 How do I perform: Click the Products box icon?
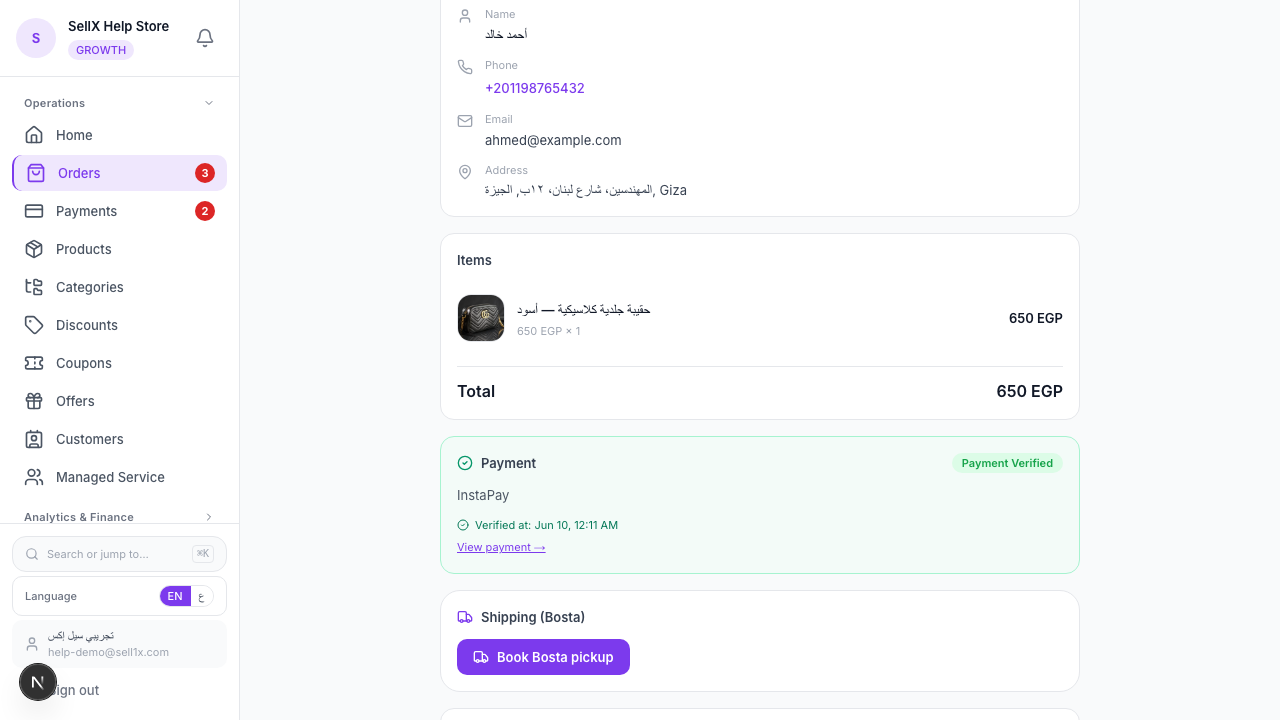[x=34, y=249]
